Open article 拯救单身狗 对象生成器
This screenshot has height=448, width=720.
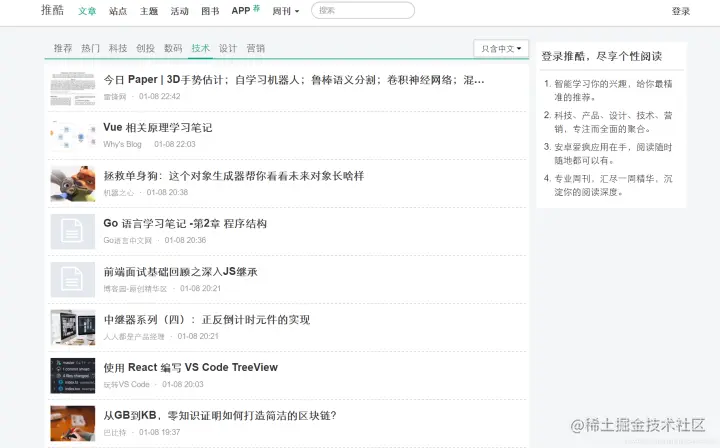234,176
